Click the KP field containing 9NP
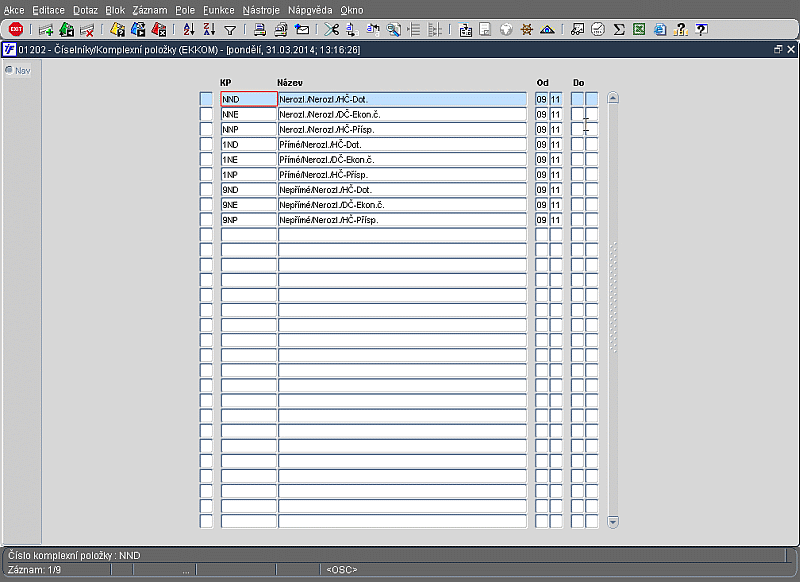This screenshot has height=582, width=800. (249, 219)
